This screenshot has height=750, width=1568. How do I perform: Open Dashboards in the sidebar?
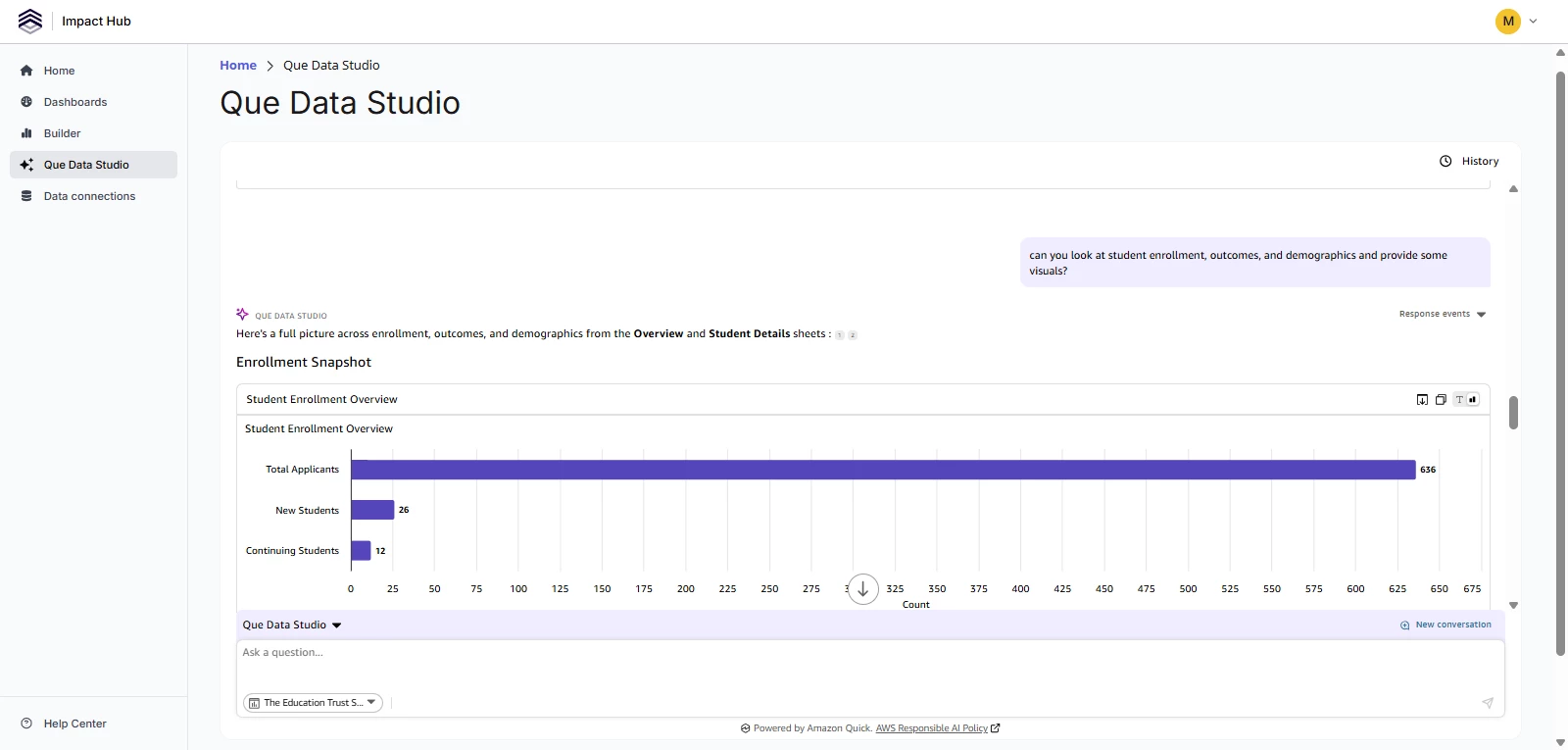click(93, 102)
